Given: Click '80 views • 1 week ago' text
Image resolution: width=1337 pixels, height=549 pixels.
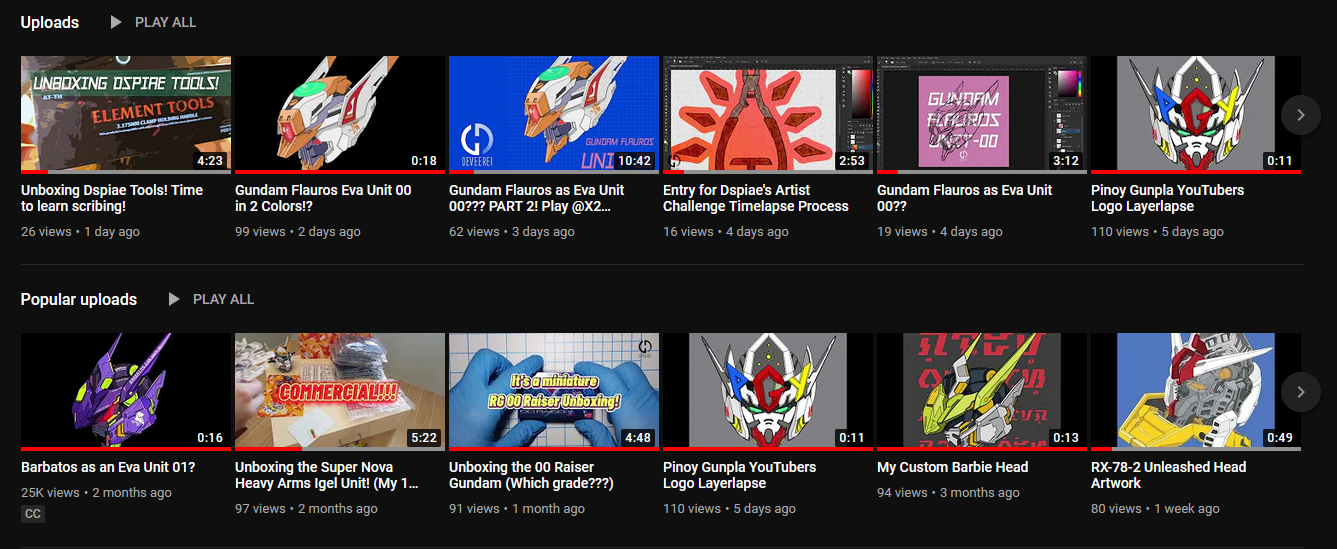Looking at the screenshot, I should [1155, 509].
